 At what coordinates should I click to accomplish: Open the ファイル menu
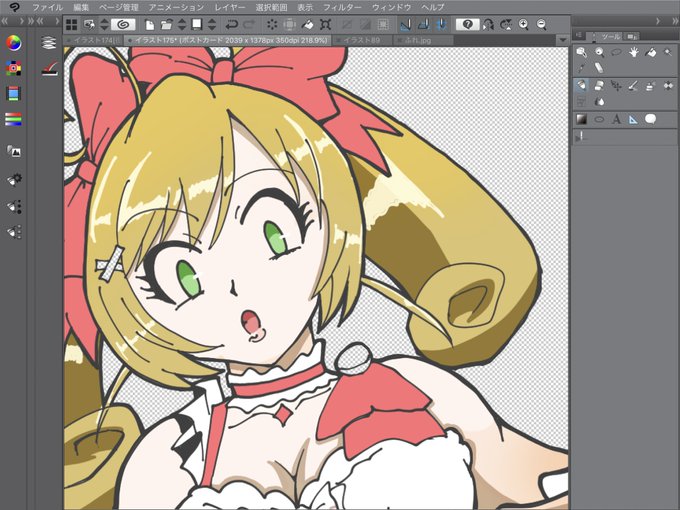[x=47, y=7]
